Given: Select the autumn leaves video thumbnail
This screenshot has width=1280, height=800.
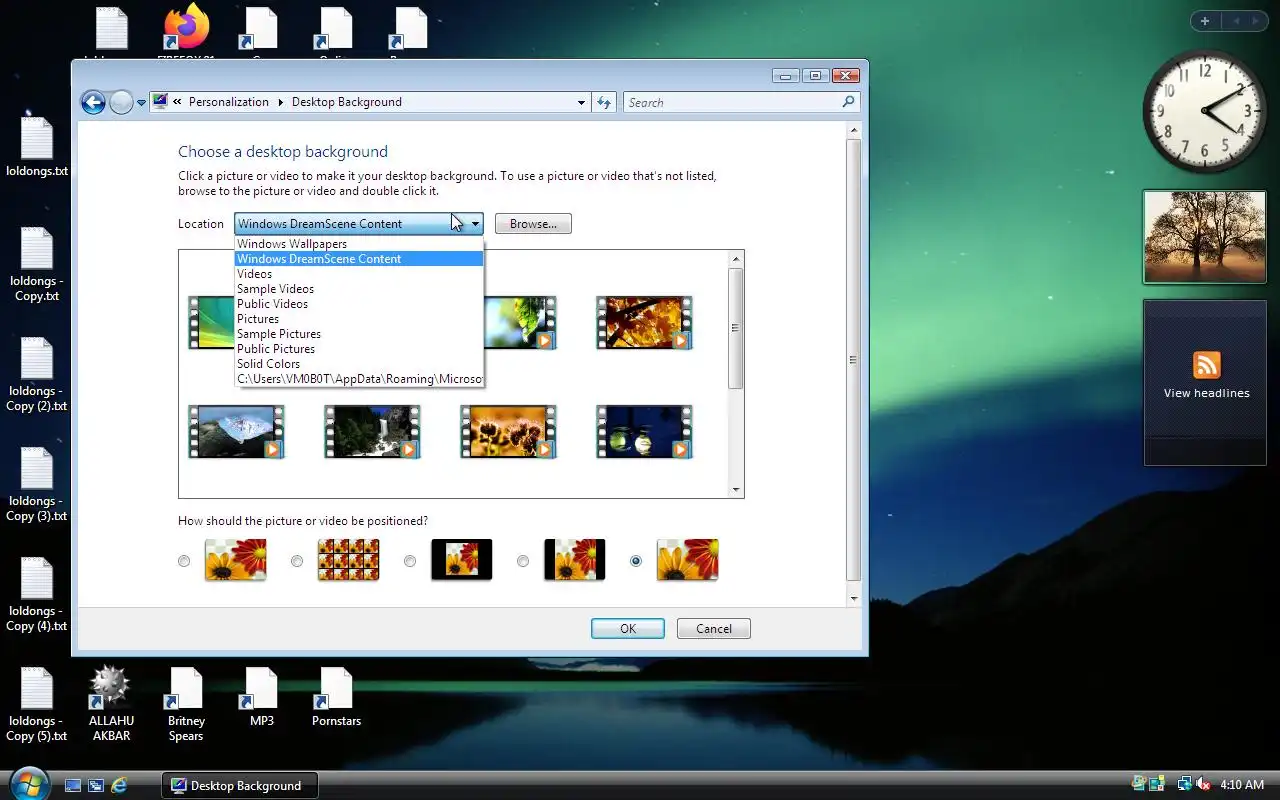Looking at the screenshot, I should (644, 322).
